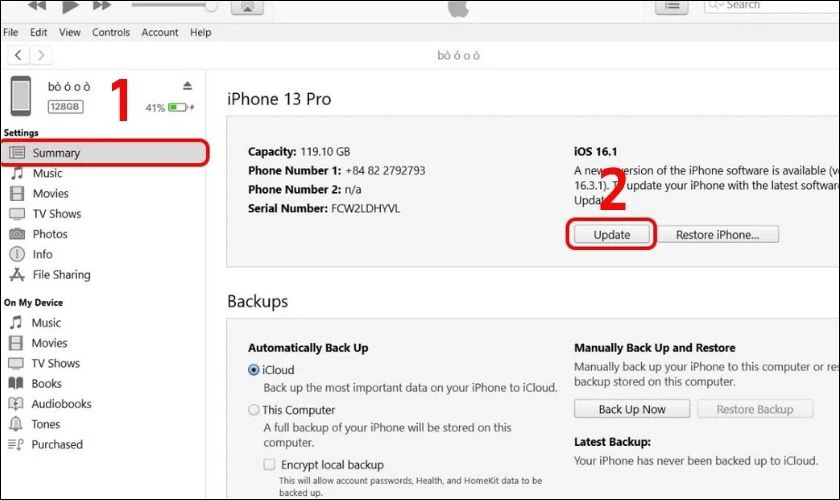The height and width of the screenshot is (500, 840).
Task: Click the serial number FCW2LDHYVL
Action: point(365,208)
